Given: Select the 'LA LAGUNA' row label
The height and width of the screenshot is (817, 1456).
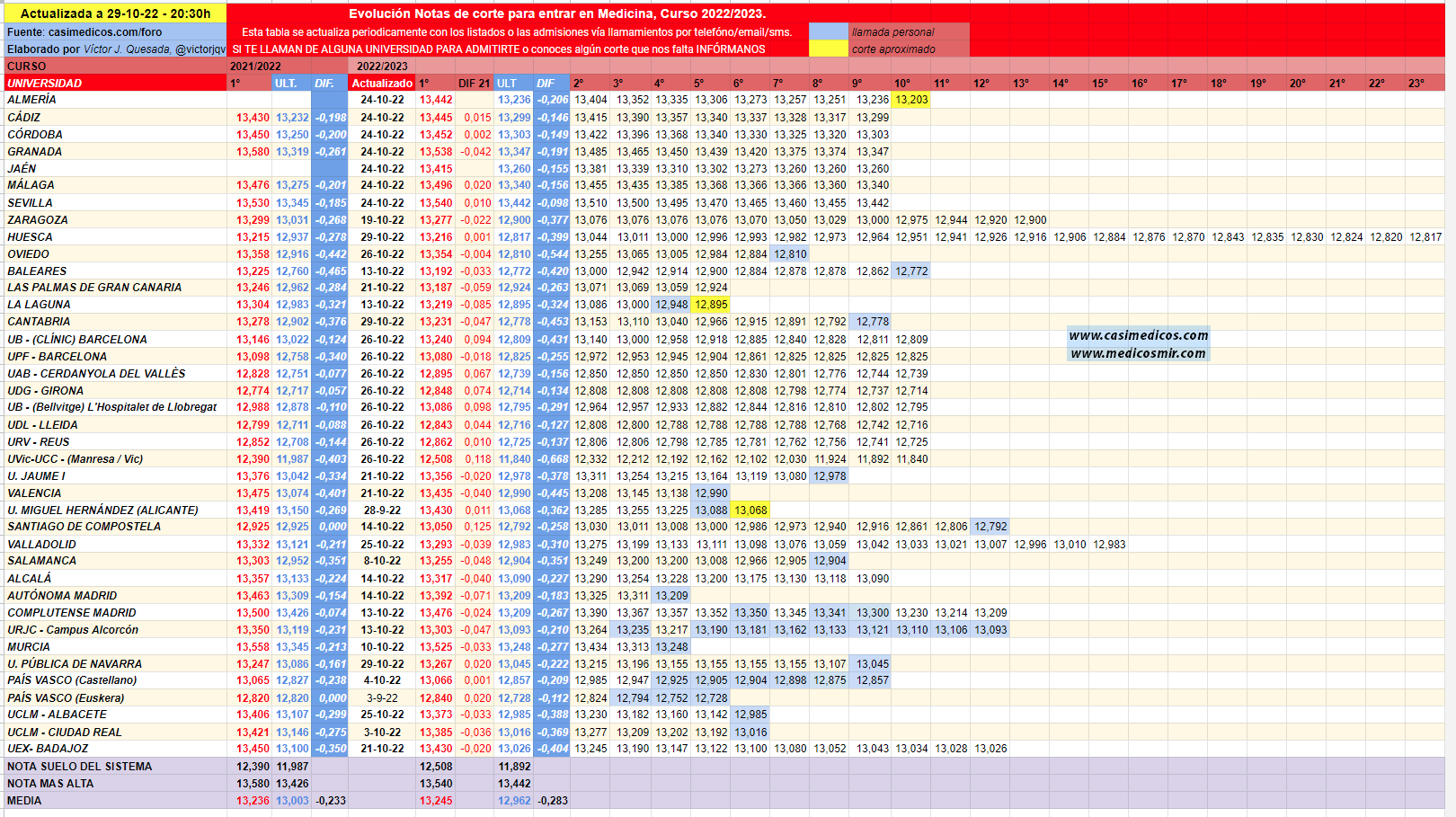Looking at the screenshot, I should tap(115, 305).
